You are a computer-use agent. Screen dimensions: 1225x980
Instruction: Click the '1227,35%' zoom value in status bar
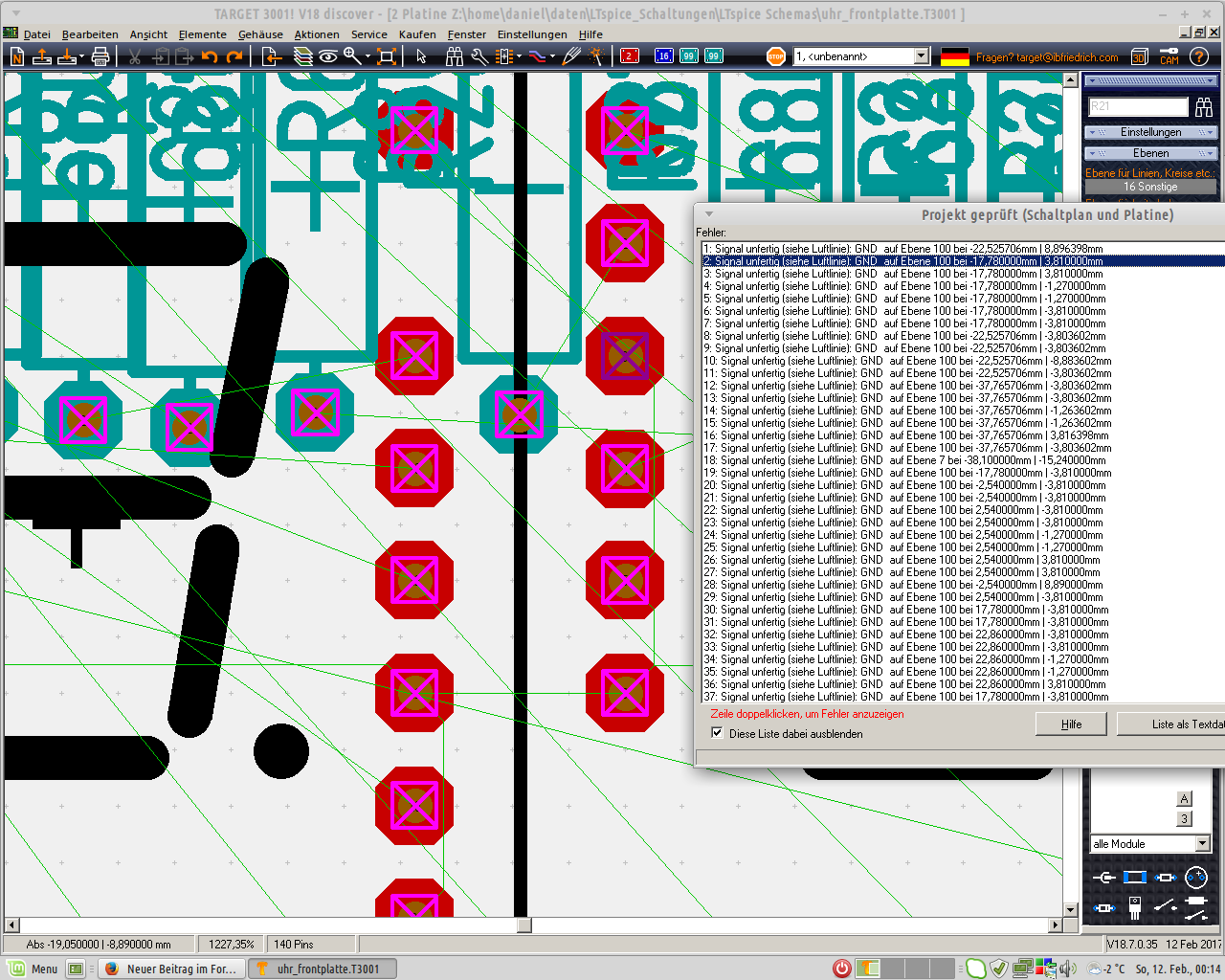point(232,944)
